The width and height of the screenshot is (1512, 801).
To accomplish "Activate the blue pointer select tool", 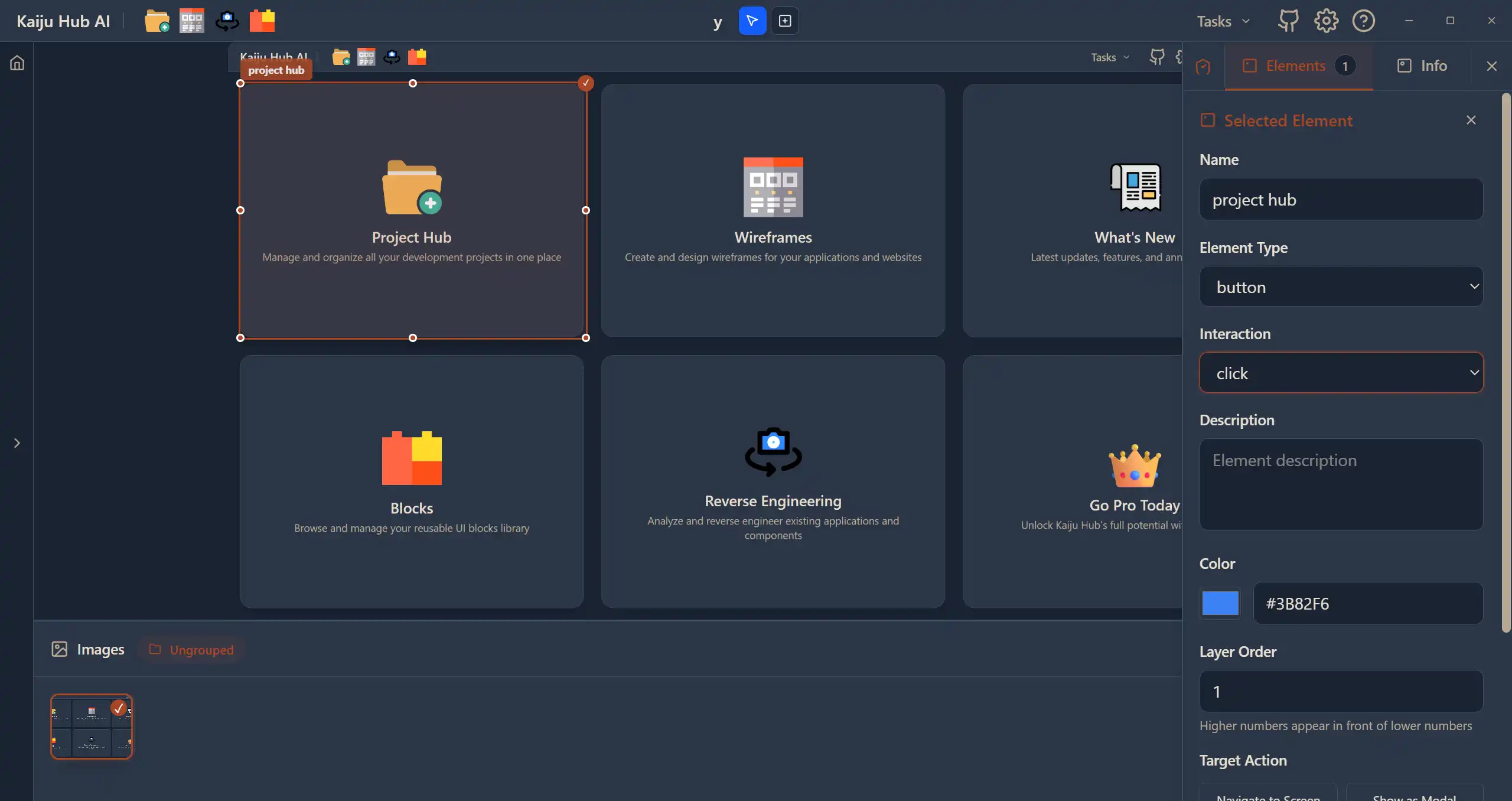I will [x=752, y=21].
